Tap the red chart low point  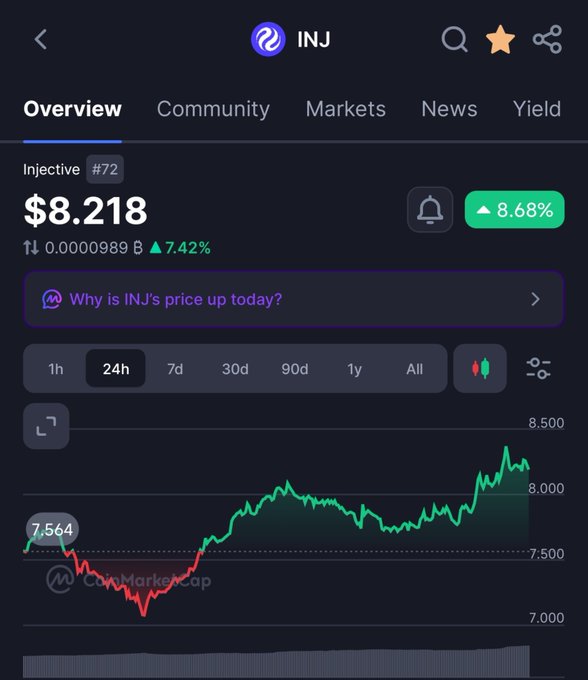click(144, 613)
